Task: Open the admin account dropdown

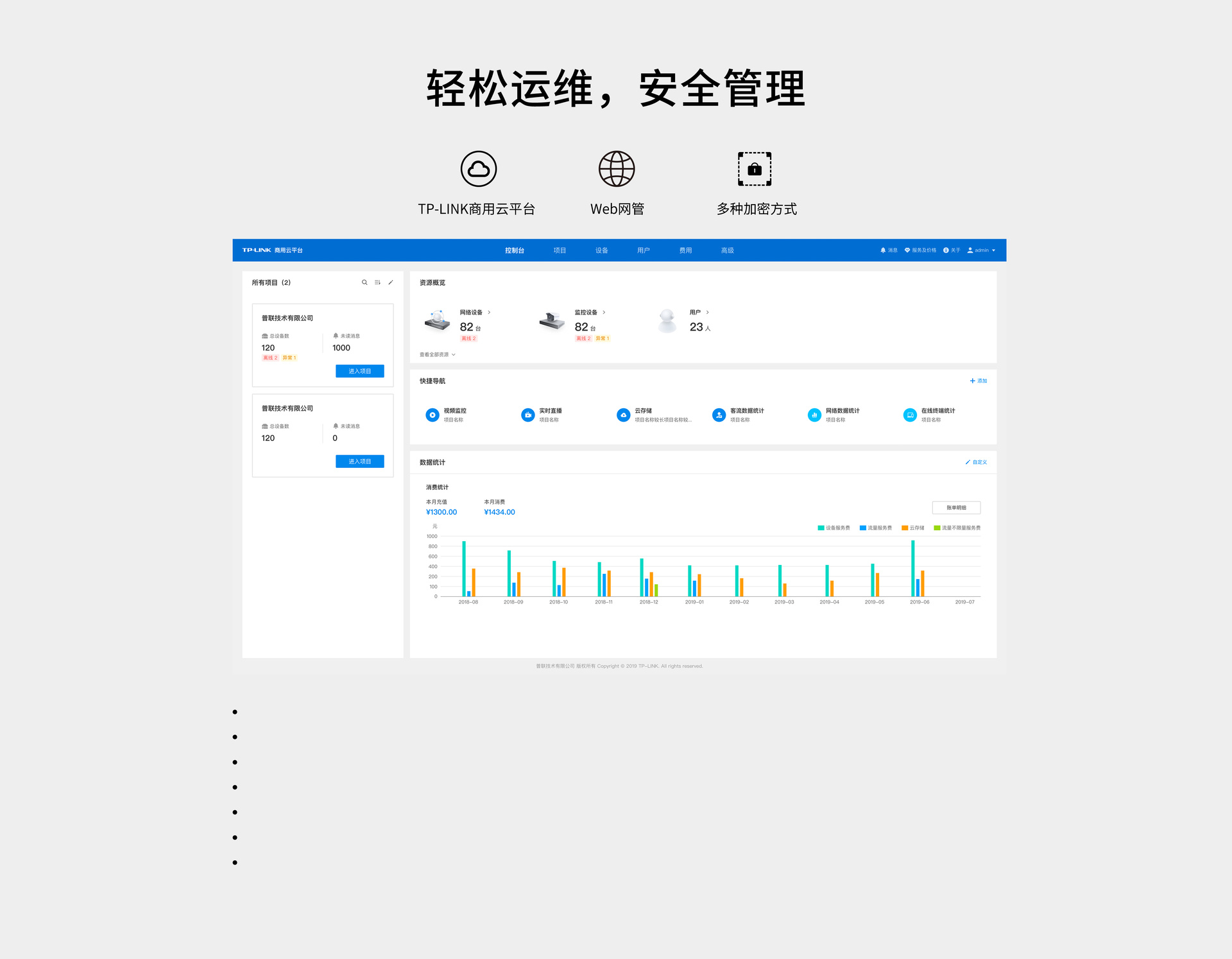Action: 981,250
